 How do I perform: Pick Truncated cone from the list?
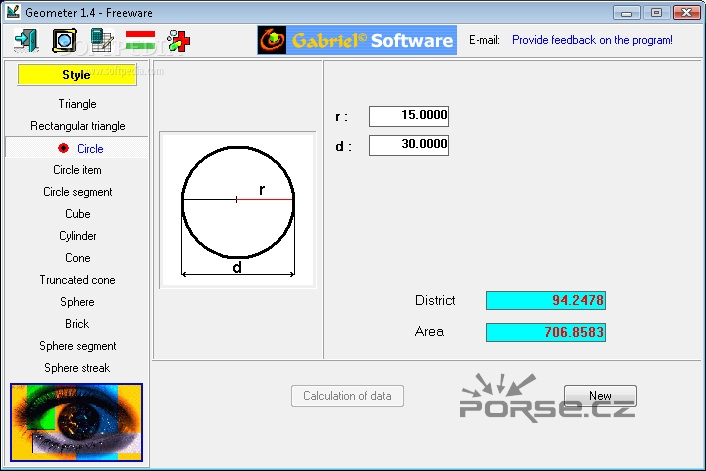point(77,280)
